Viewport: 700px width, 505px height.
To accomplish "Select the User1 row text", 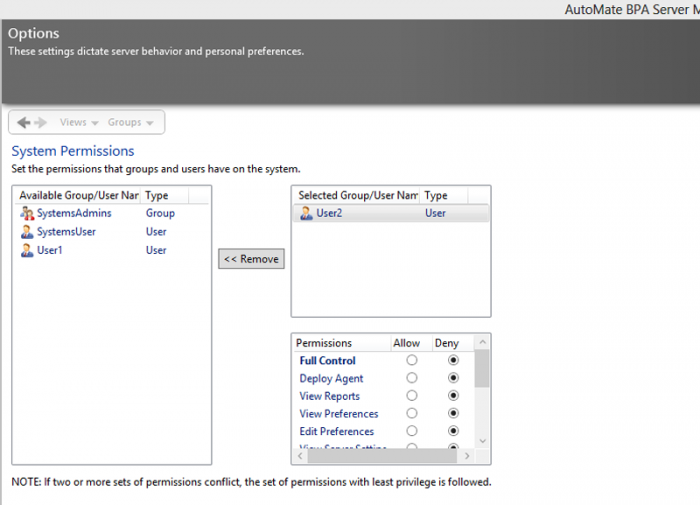I will click(x=50, y=250).
